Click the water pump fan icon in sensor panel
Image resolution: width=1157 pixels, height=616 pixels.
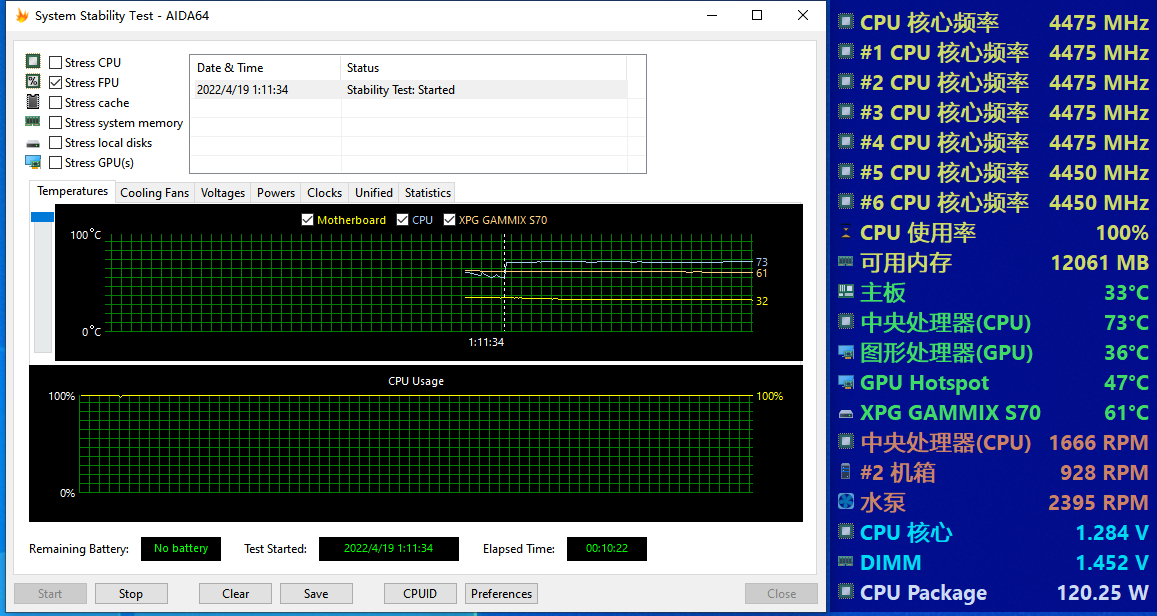tap(845, 503)
